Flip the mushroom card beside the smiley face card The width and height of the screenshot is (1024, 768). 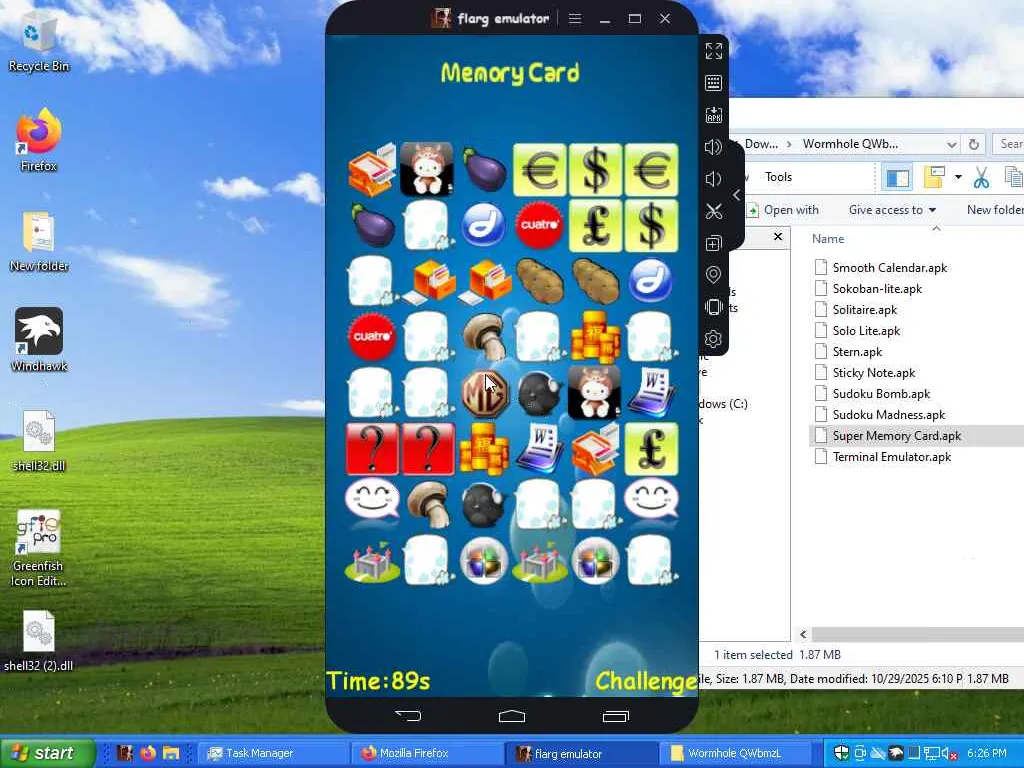coord(428,505)
